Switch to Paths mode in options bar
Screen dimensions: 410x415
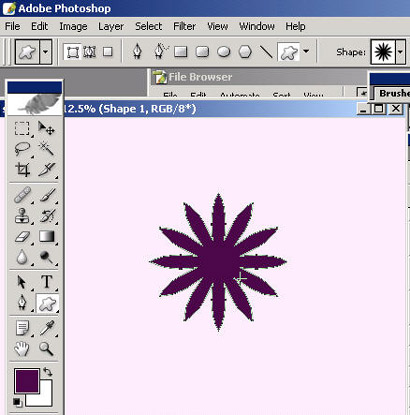89,52
